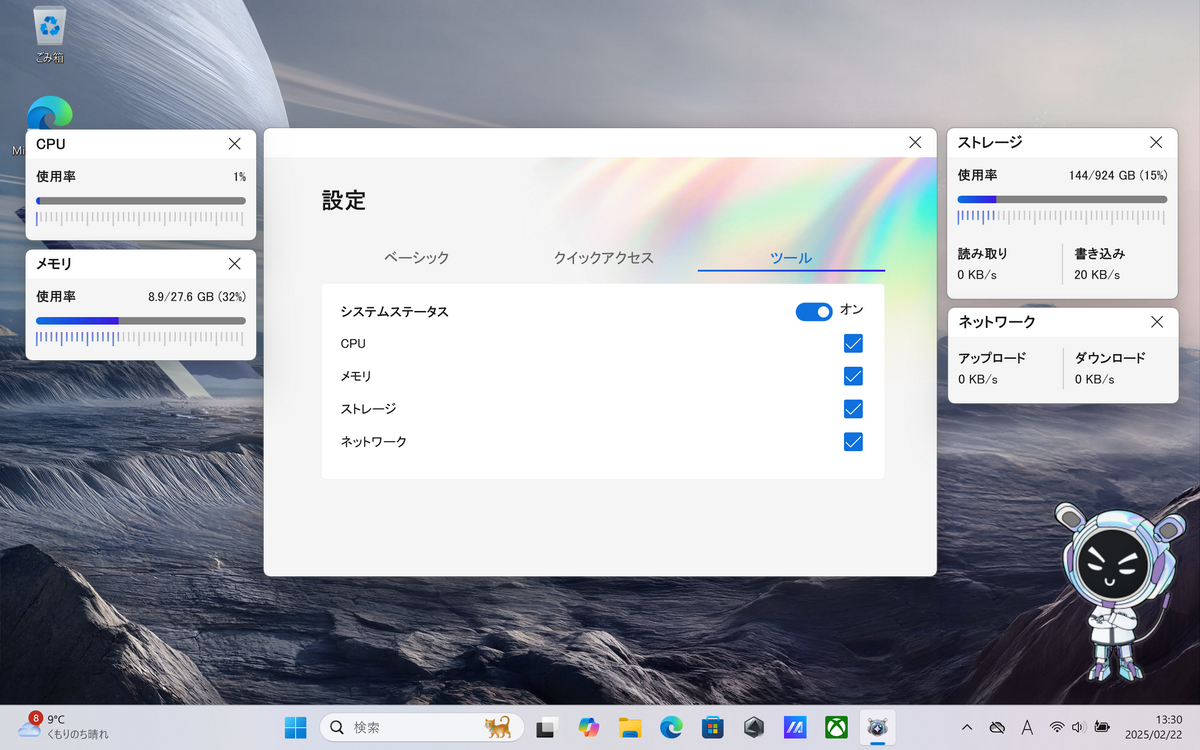Open the クイックアクセス tab
Image resolution: width=1200 pixels, height=750 pixels.
point(603,257)
